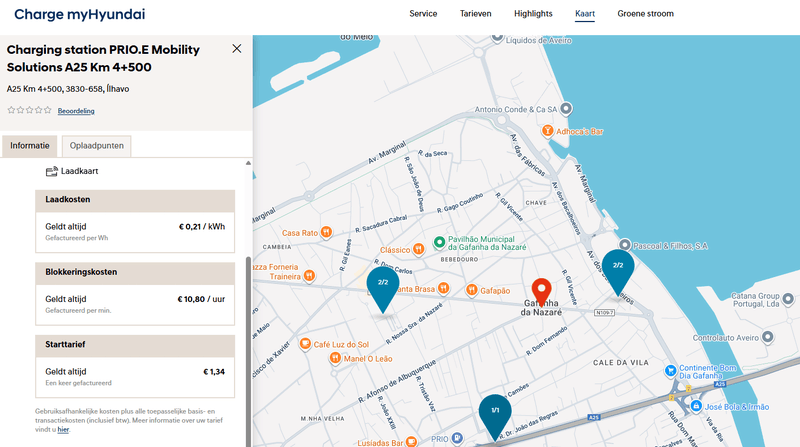Click the Adhoca's Bar marker icon

click(547, 131)
